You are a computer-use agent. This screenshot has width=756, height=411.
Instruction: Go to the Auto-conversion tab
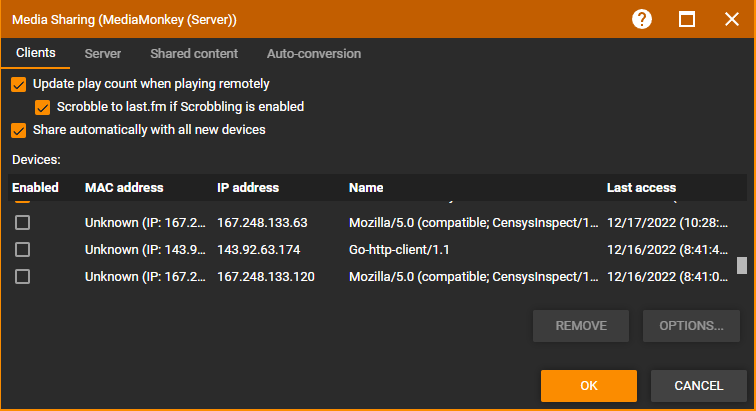(x=314, y=53)
